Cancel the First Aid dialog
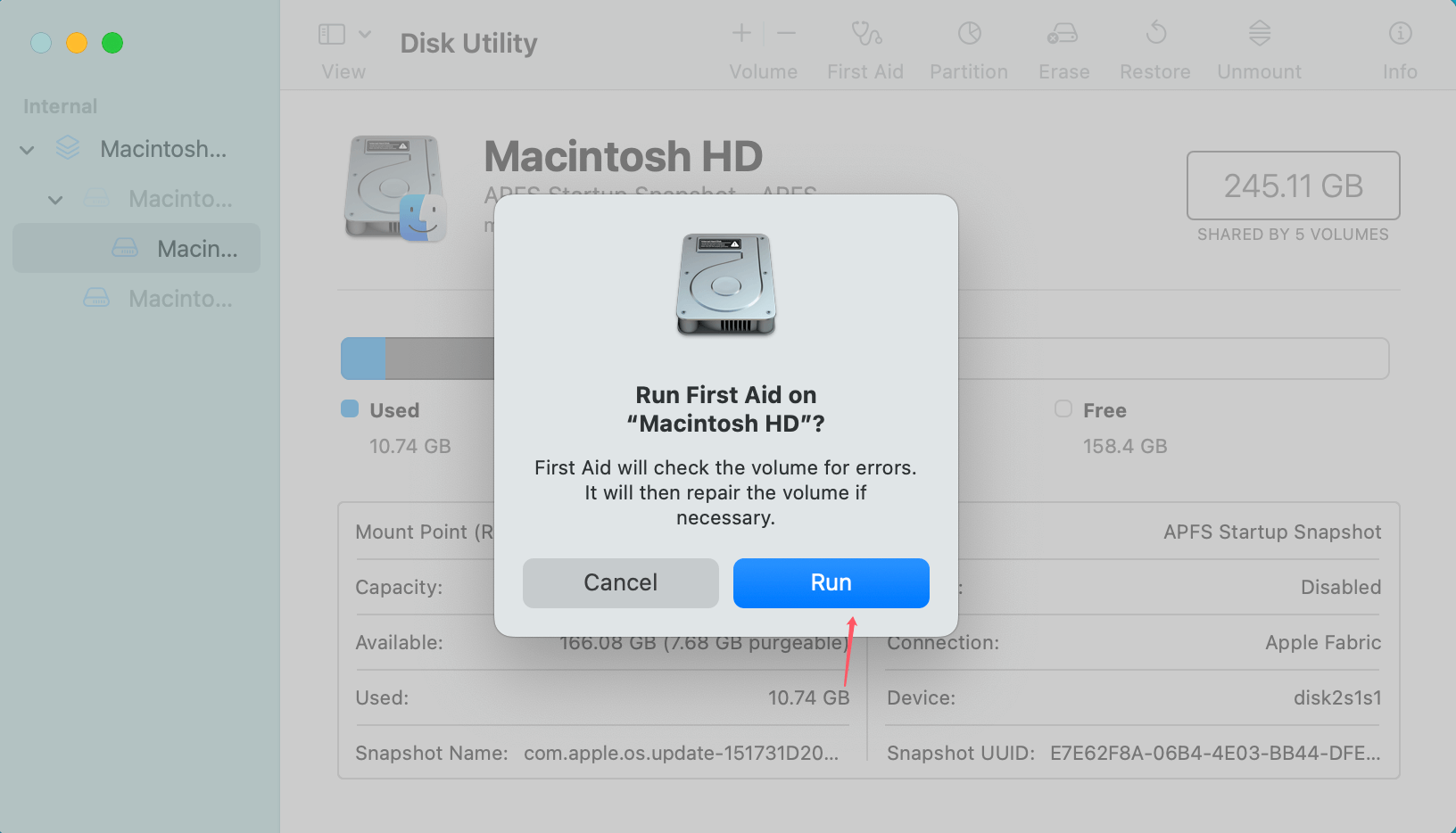 620,582
